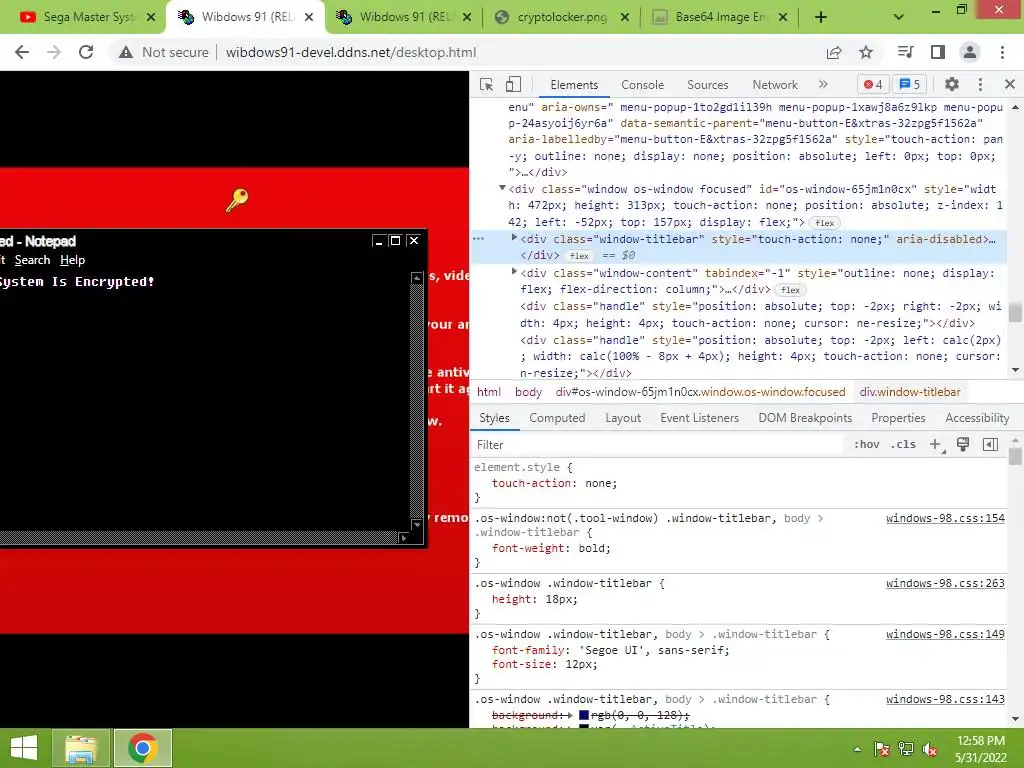Select the body breadcrumb
Viewport: 1024px width, 768px height.
click(528, 392)
